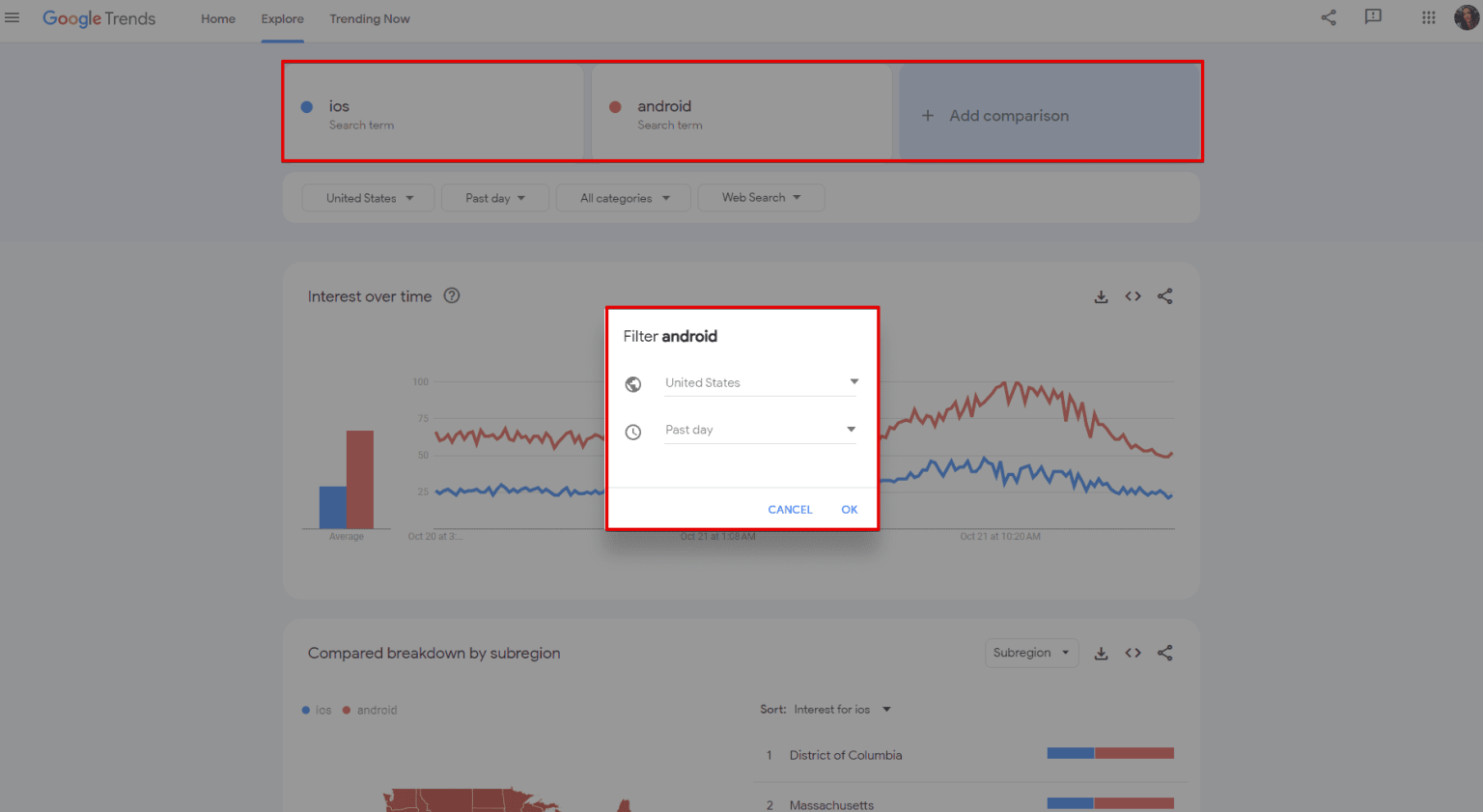Click the help icon next to Interest over time

point(451,295)
